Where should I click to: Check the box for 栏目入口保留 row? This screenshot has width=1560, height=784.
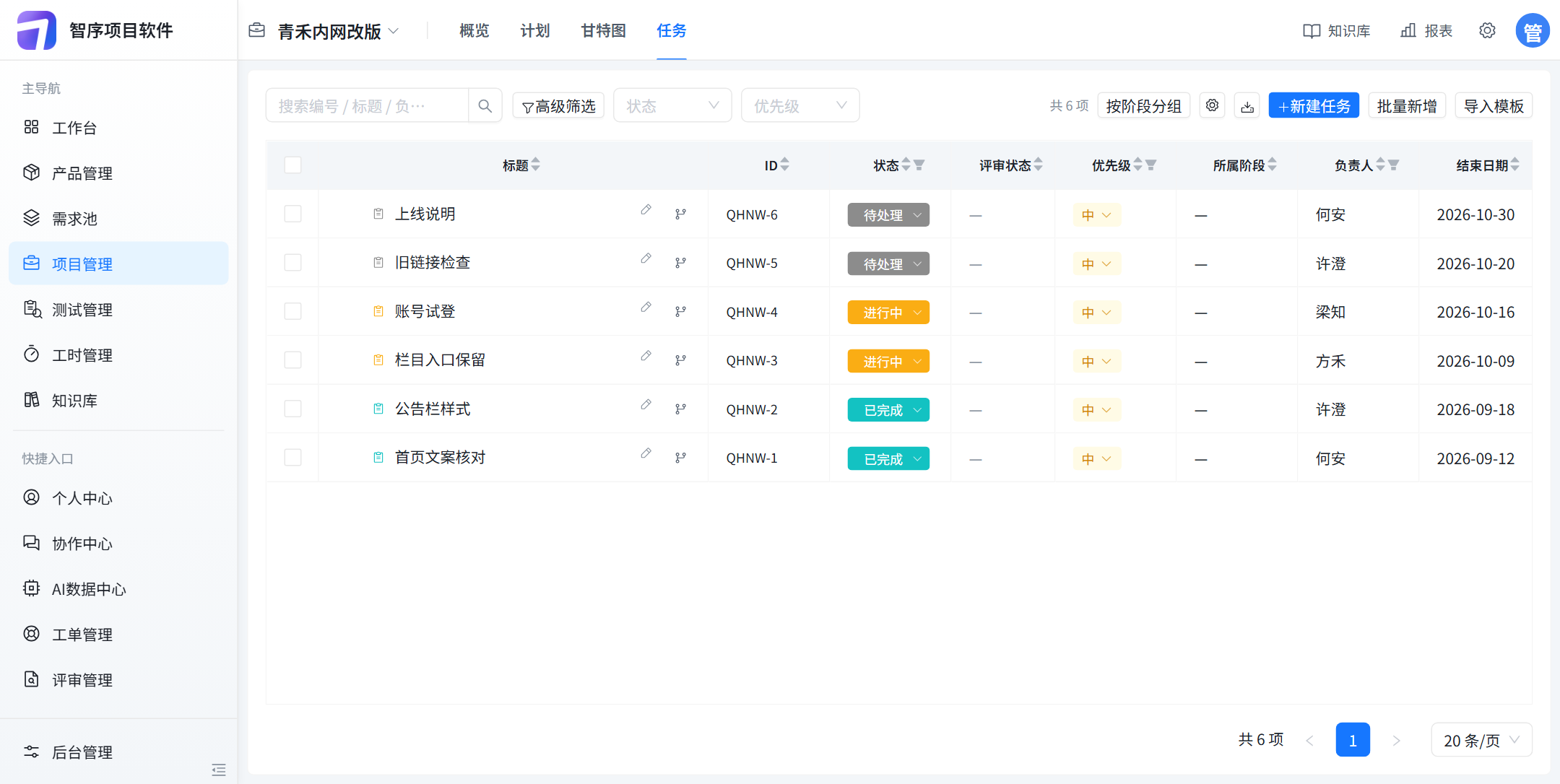[x=292, y=360]
